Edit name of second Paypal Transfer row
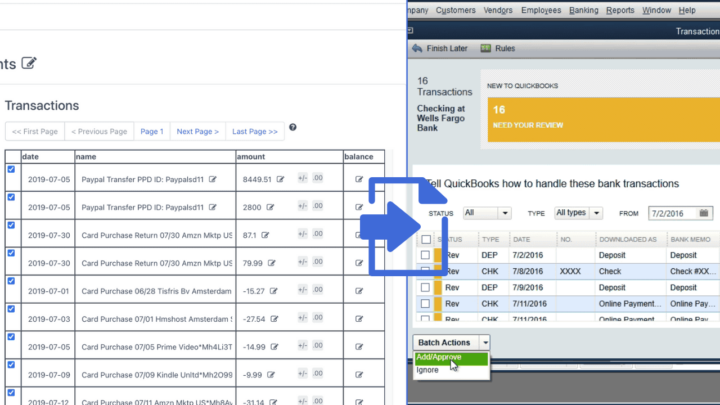Viewport: 720px width, 405px height. [x=213, y=207]
